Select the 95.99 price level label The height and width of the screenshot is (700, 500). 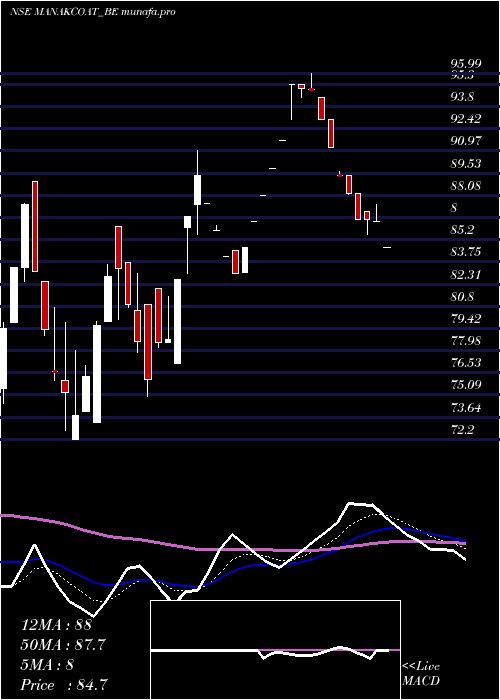tap(467, 65)
